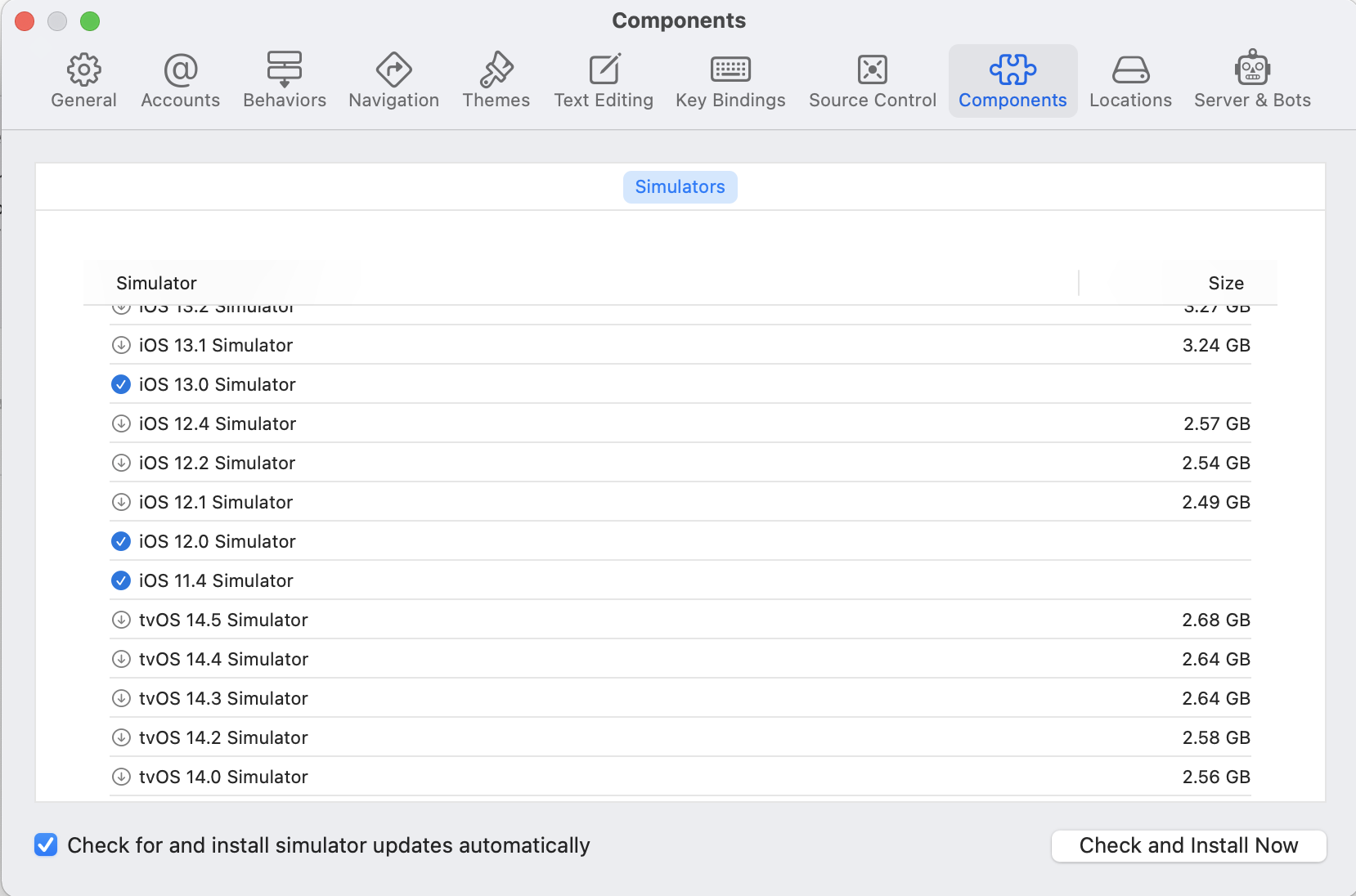The image size is (1356, 896).
Task: Download the iOS 12.1 Simulator
Action: (x=121, y=502)
